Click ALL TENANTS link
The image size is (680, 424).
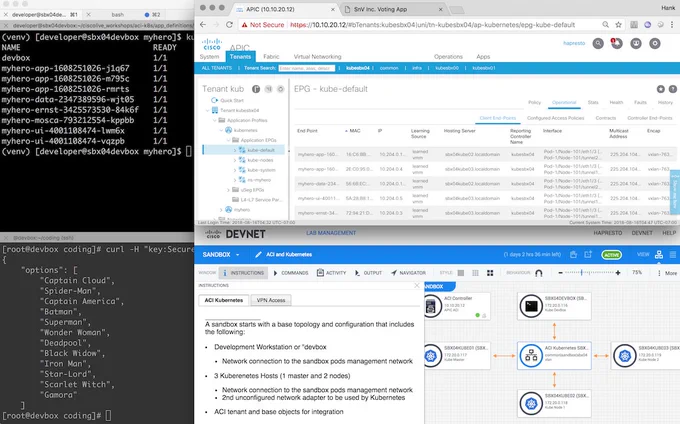[x=216, y=68]
